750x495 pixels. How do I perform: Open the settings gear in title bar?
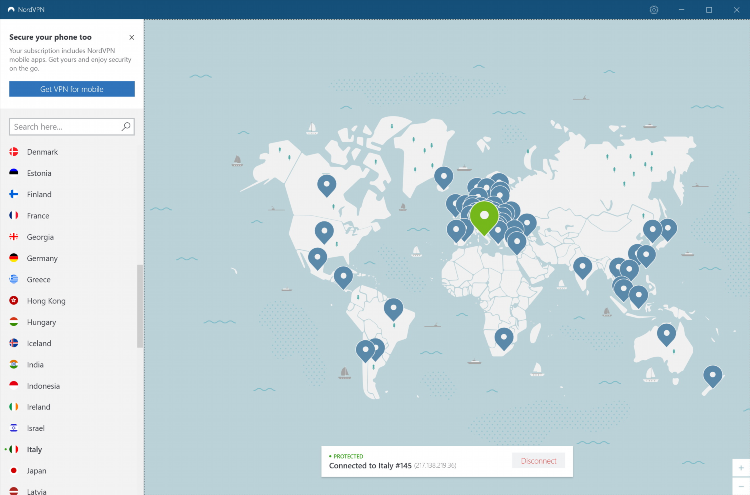654,10
